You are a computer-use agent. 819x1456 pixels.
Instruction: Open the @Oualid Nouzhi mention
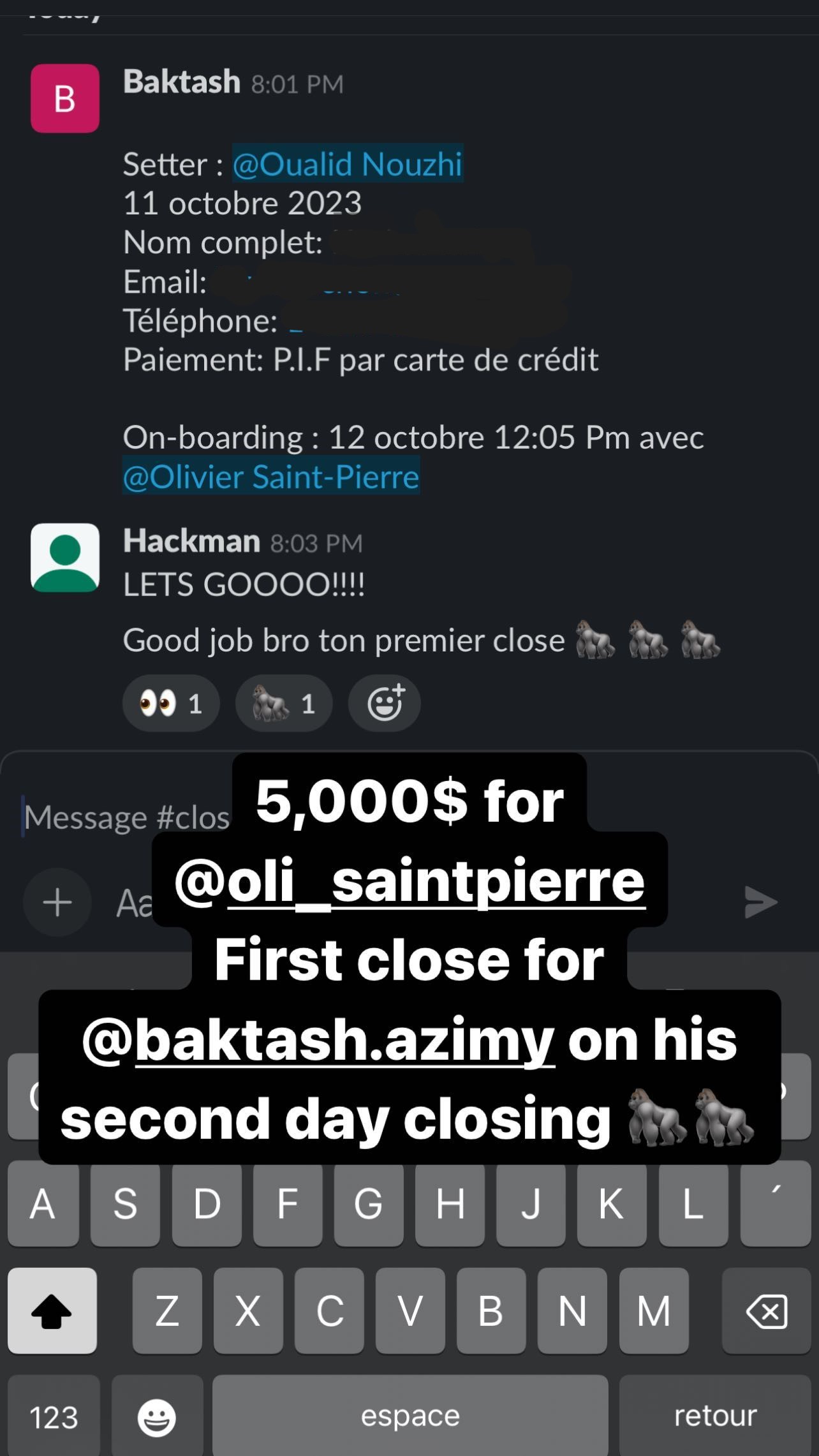point(347,163)
